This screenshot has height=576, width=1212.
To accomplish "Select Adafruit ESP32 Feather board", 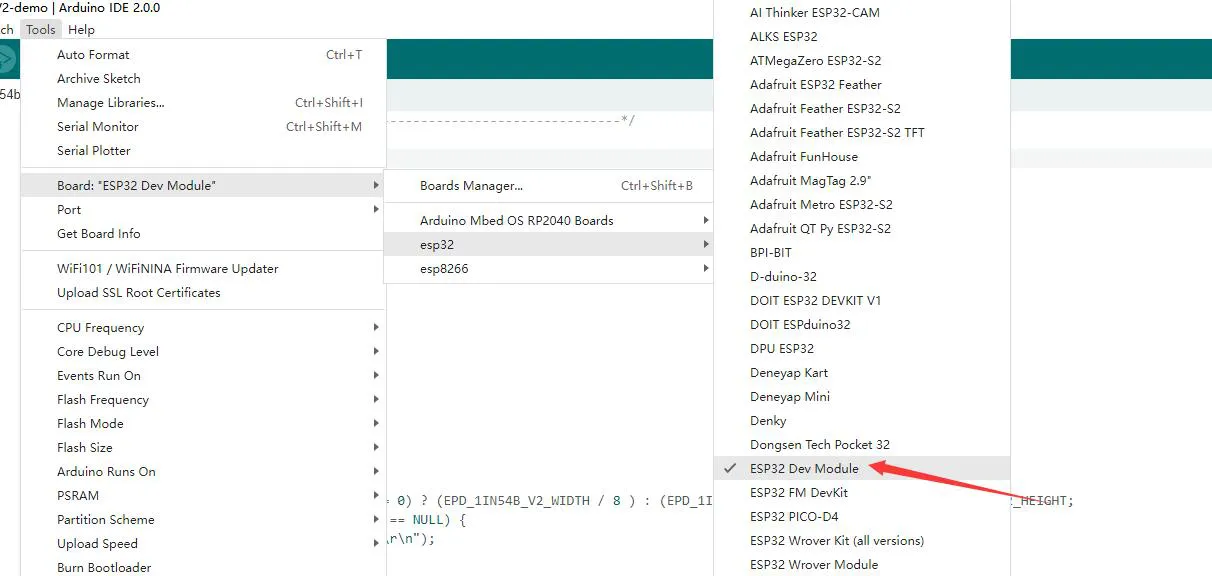I will pyautogui.click(x=862, y=85).
